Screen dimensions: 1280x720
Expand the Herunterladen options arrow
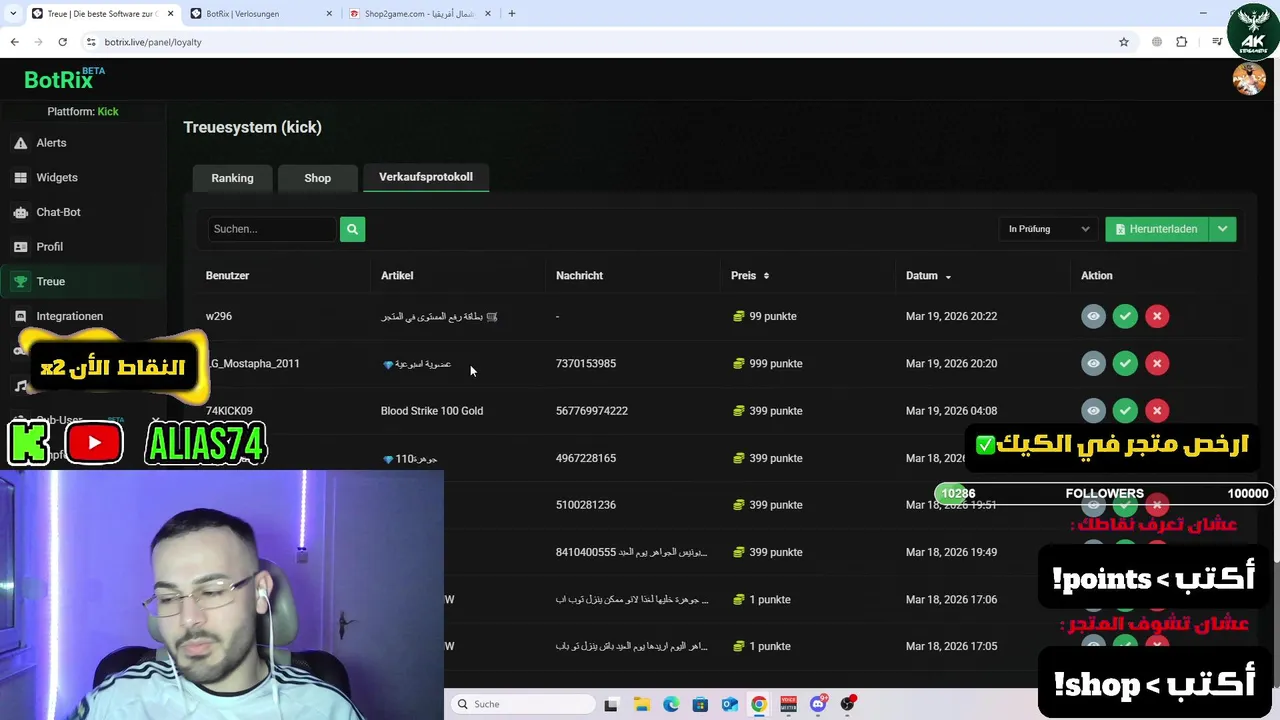point(1223,229)
